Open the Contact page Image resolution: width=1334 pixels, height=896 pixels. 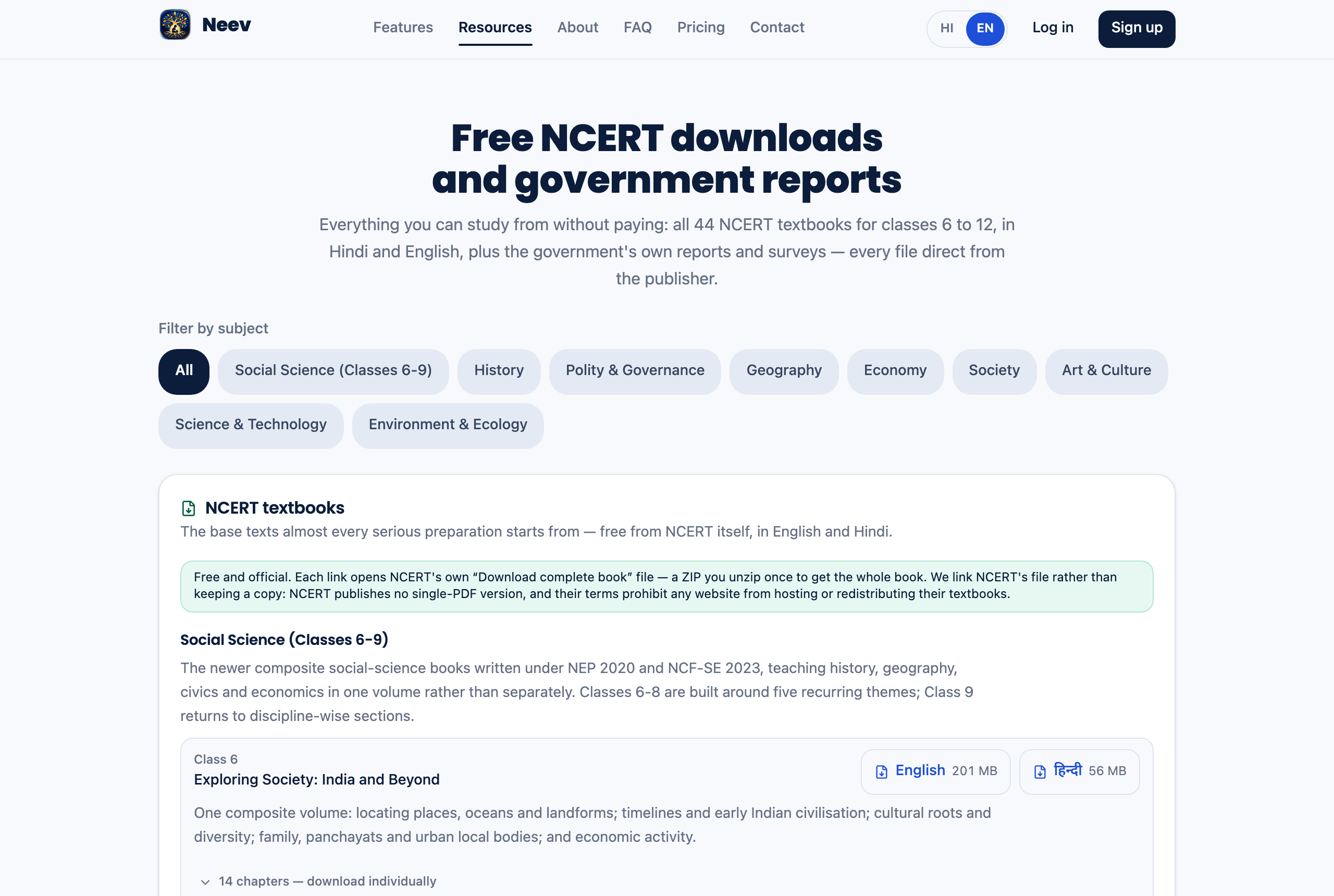[777, 28]
